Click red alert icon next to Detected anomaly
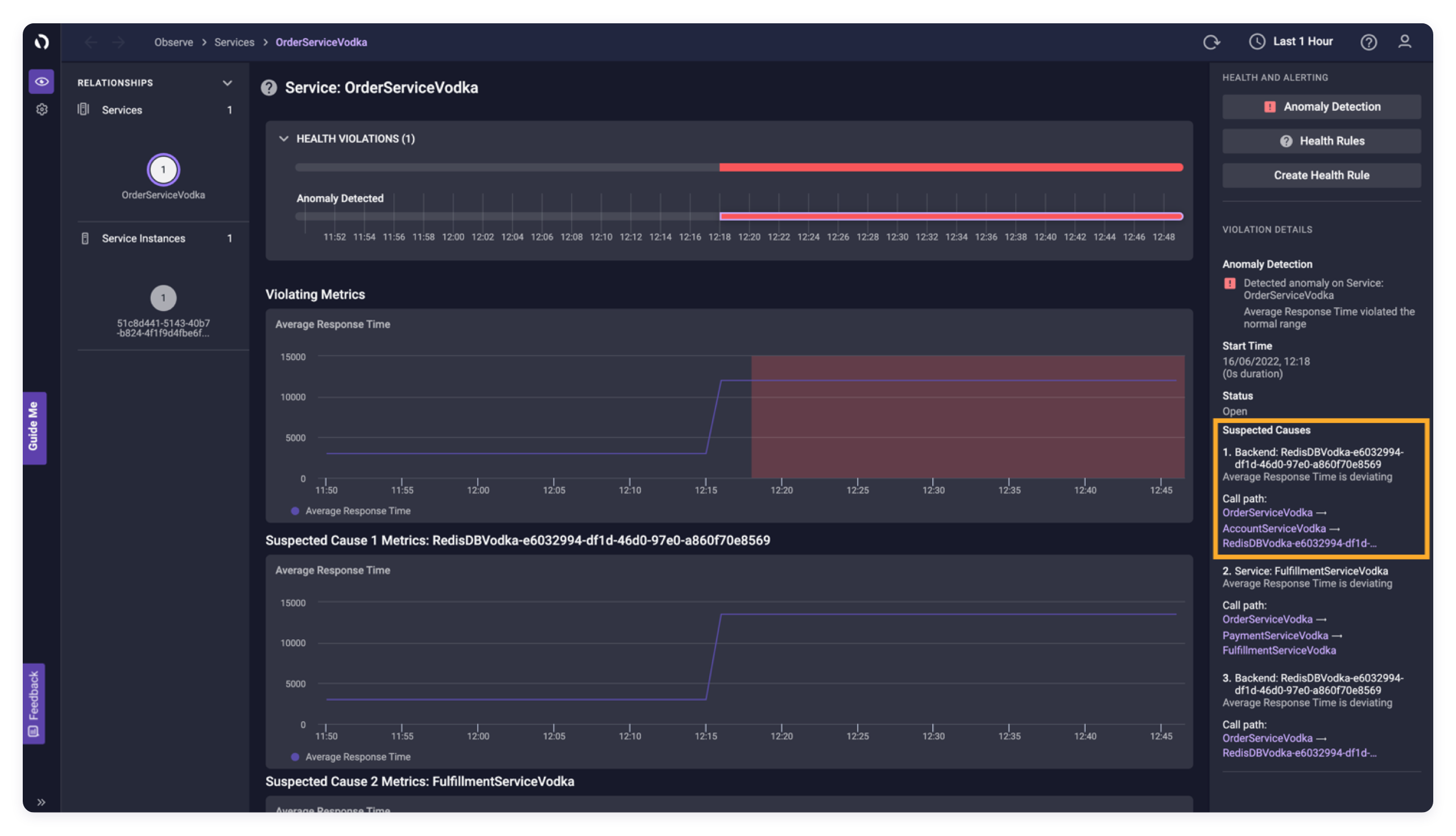Screen dimensions: 1456x836 click(x=1229, y=283)
